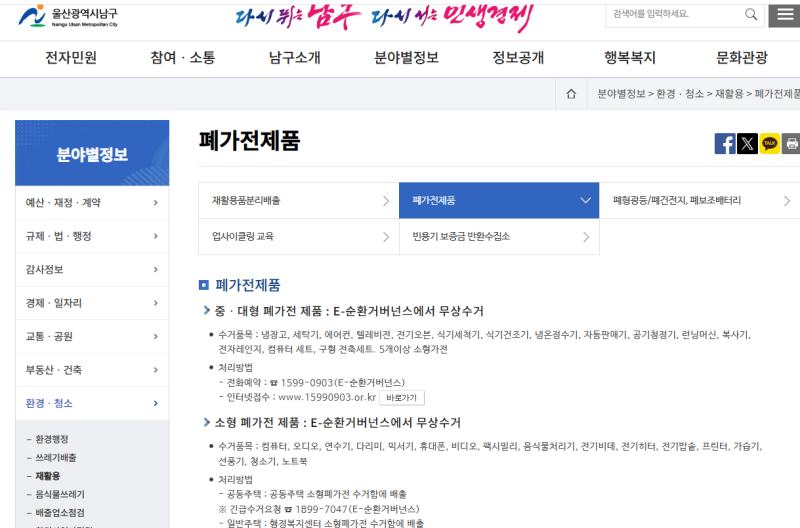Viewport: 800px width, 528px height.
Task: Open 배출업소점검 submenu link
Action: 60,513
